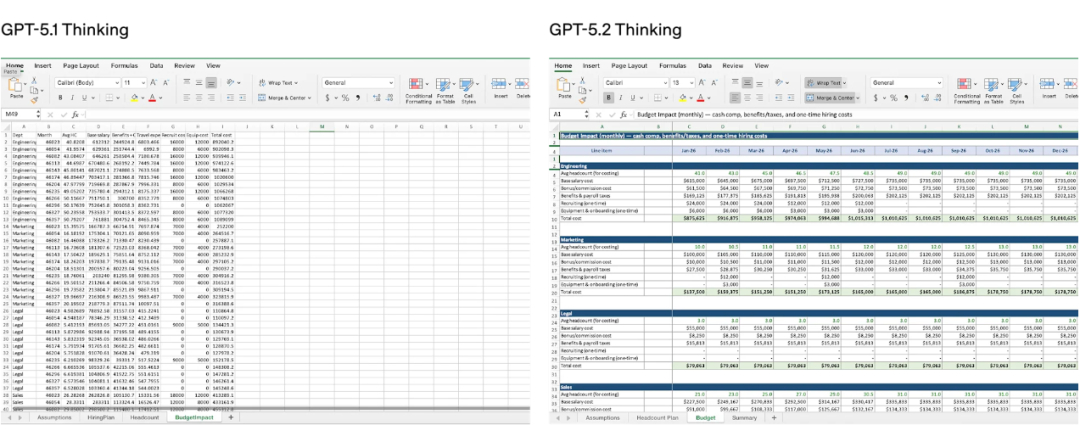Click the Format Painter brush in the right window

click(583, 100)
